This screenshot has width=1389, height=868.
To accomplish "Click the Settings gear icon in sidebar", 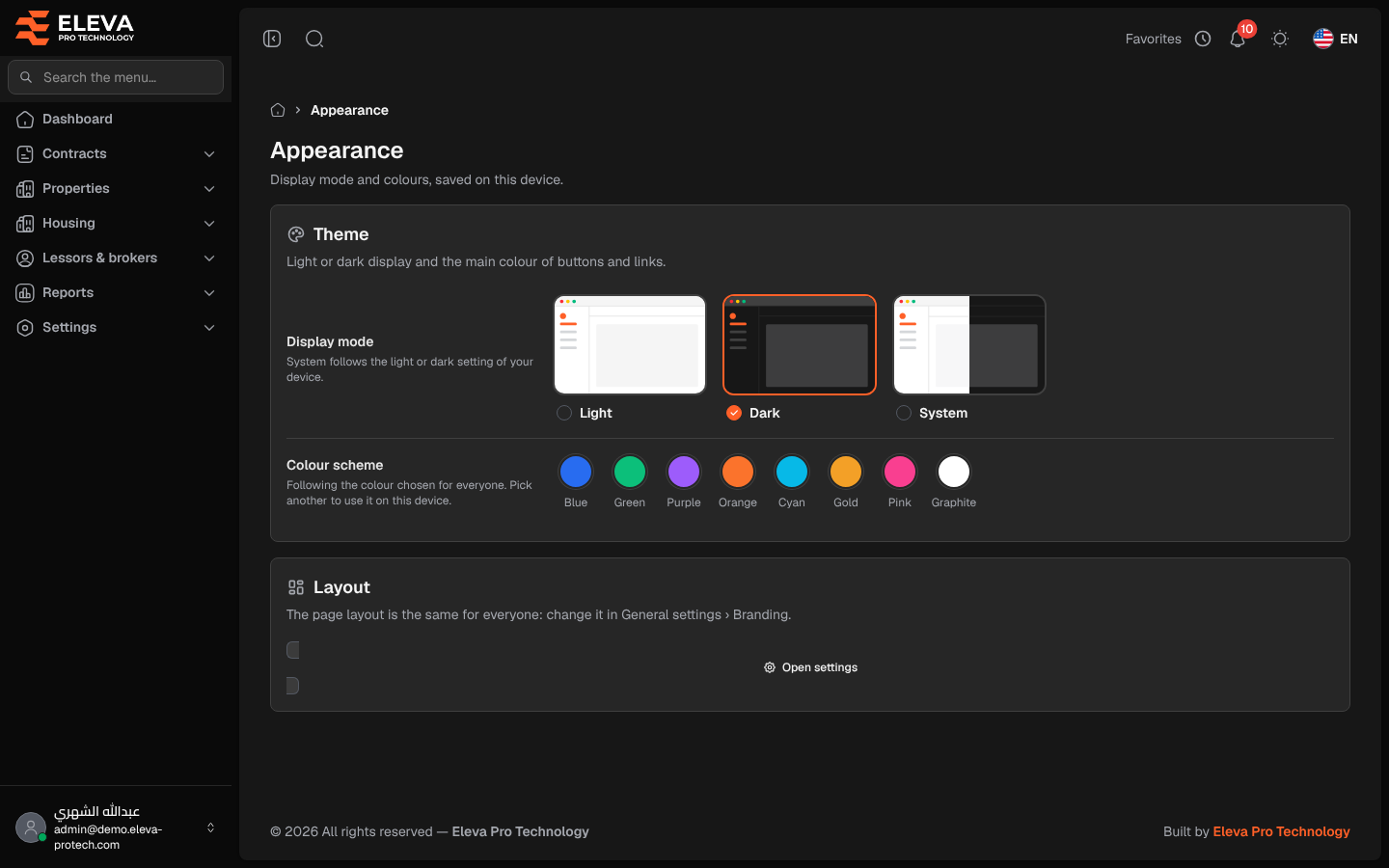I will 25,328.
